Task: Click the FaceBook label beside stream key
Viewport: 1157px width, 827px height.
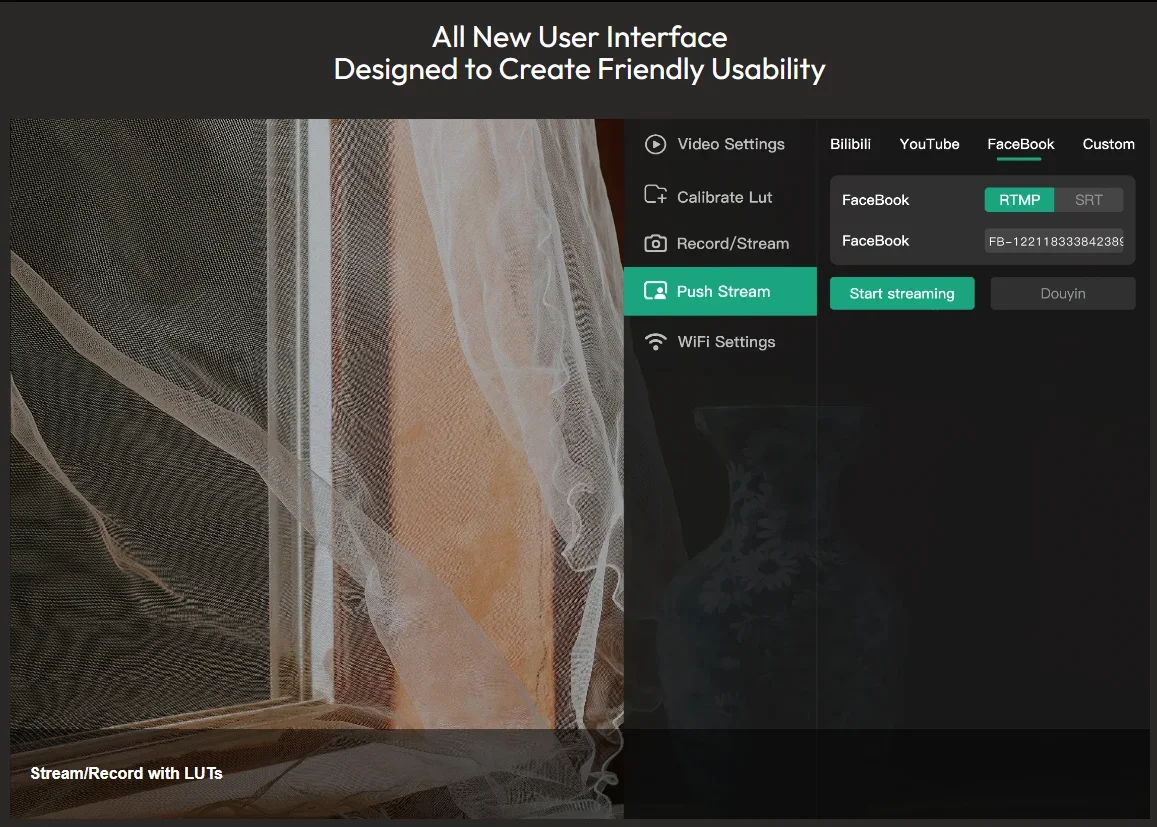Action: pos(875,241)
